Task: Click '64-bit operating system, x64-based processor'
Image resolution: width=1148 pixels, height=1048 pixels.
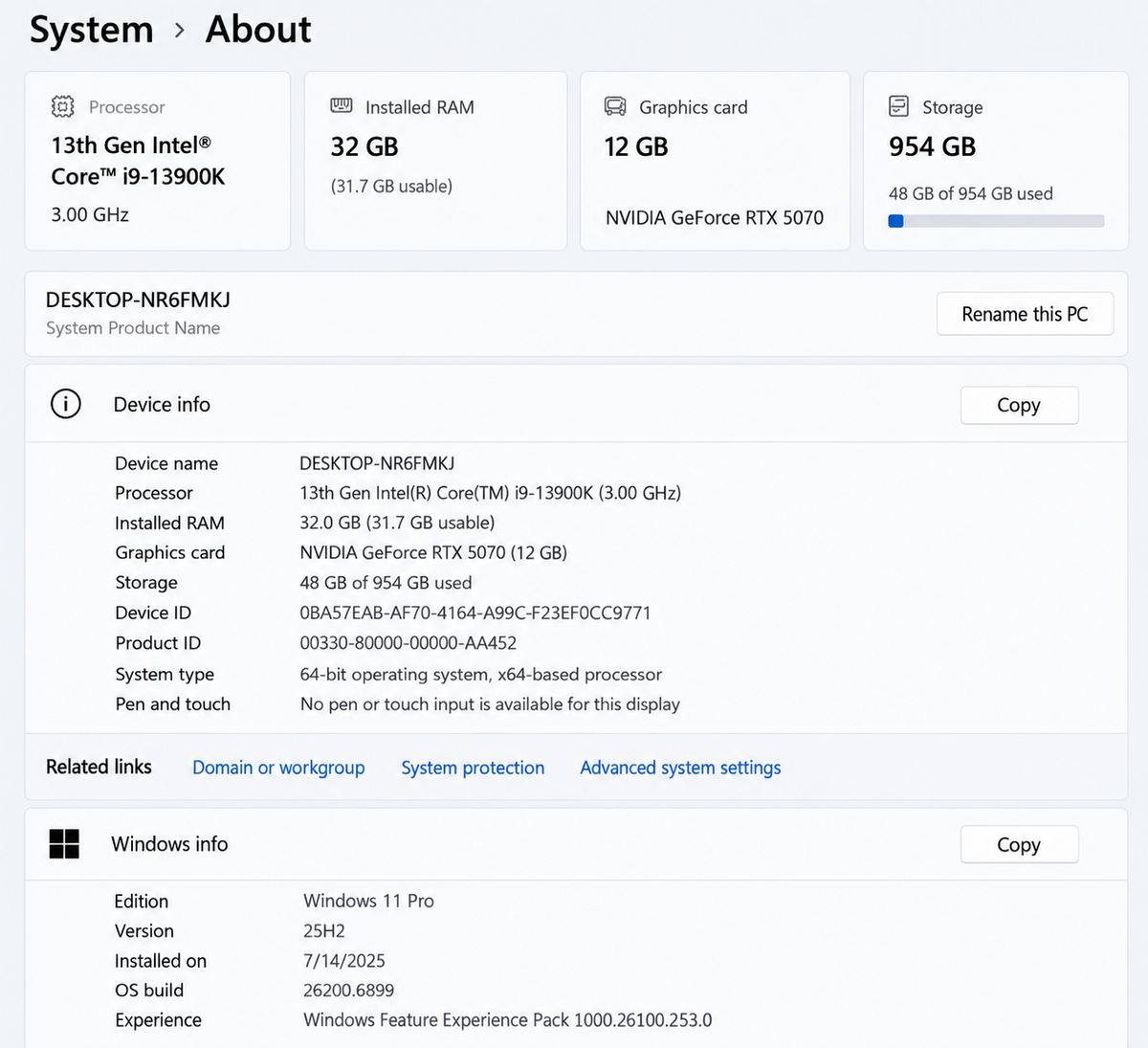Action: point(481,675)
